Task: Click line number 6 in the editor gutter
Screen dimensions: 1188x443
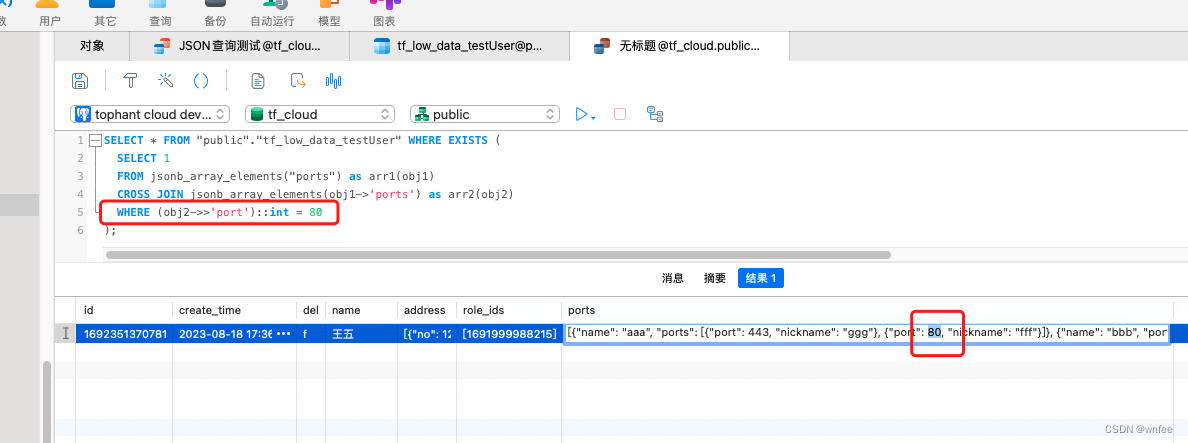Action: click(80, 230)
